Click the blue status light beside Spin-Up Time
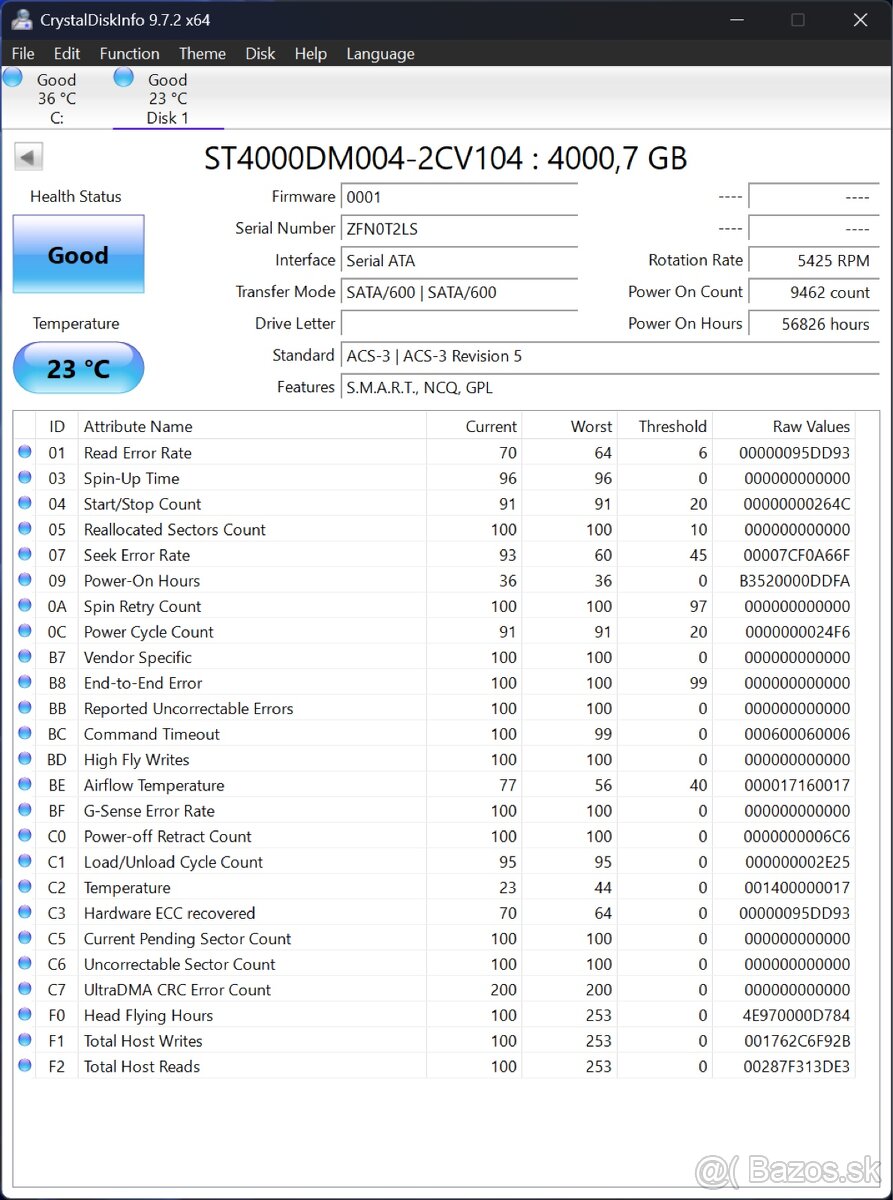 [24, 478]
